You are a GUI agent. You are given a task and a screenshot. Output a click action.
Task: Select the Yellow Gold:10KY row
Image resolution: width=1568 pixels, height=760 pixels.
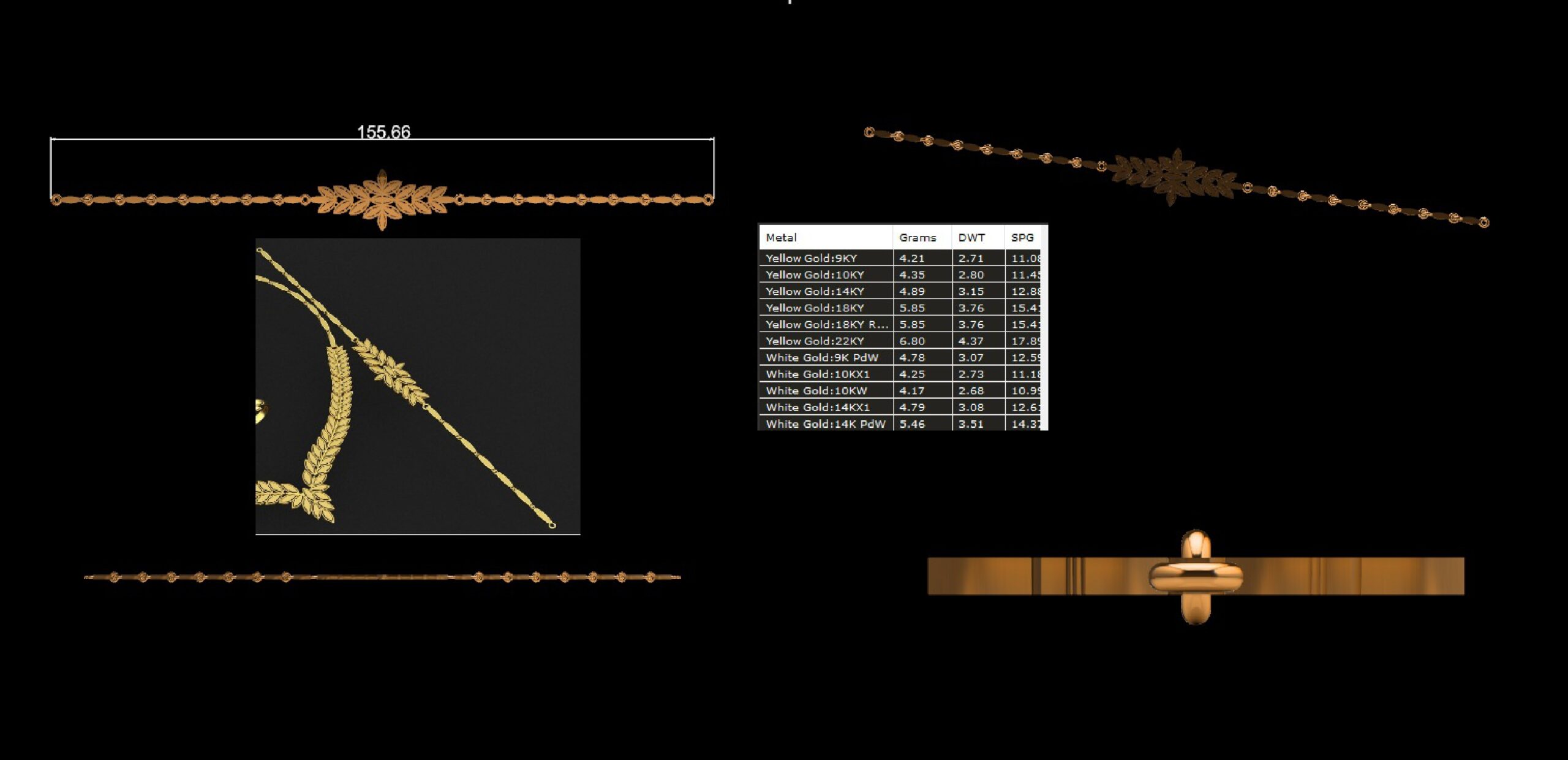(x=815, y=275)
